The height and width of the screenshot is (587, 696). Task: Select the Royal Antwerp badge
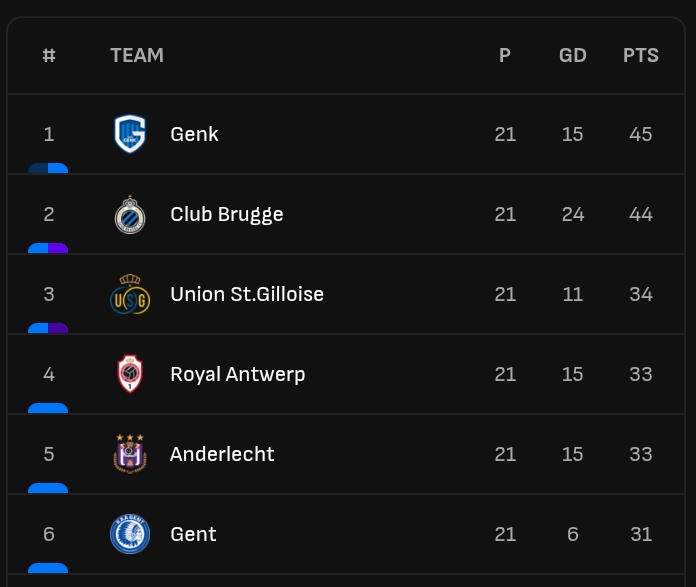click(x=130, y=374)
